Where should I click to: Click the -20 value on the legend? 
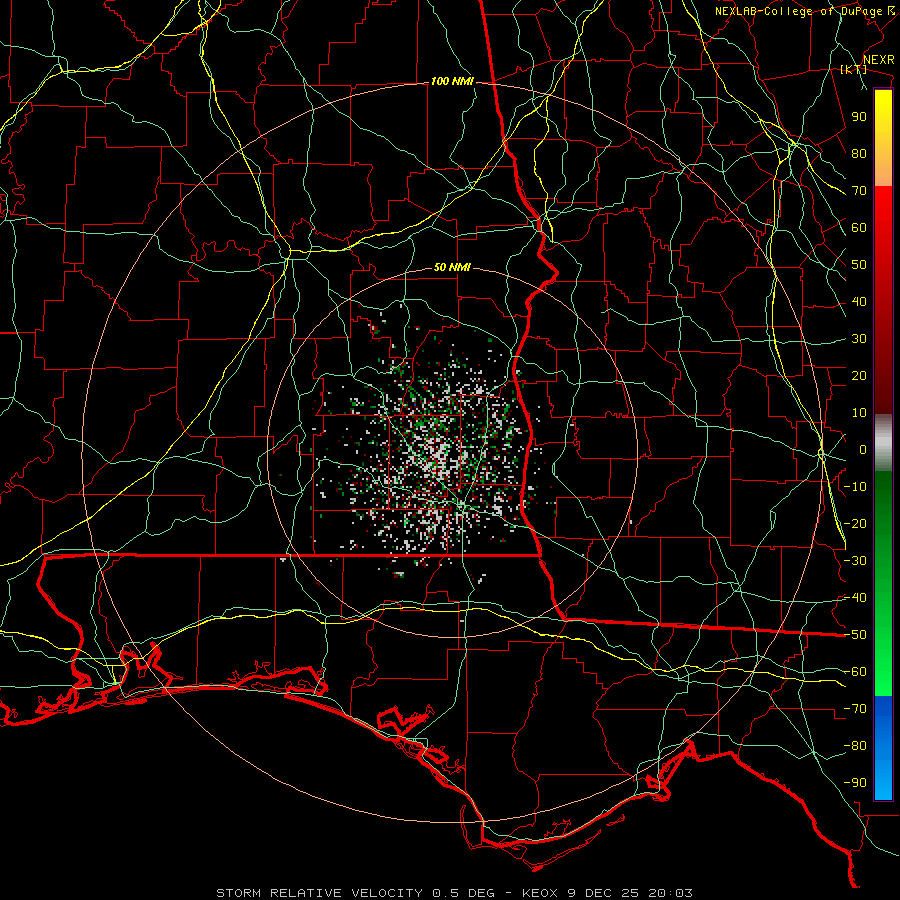[855, 524]
